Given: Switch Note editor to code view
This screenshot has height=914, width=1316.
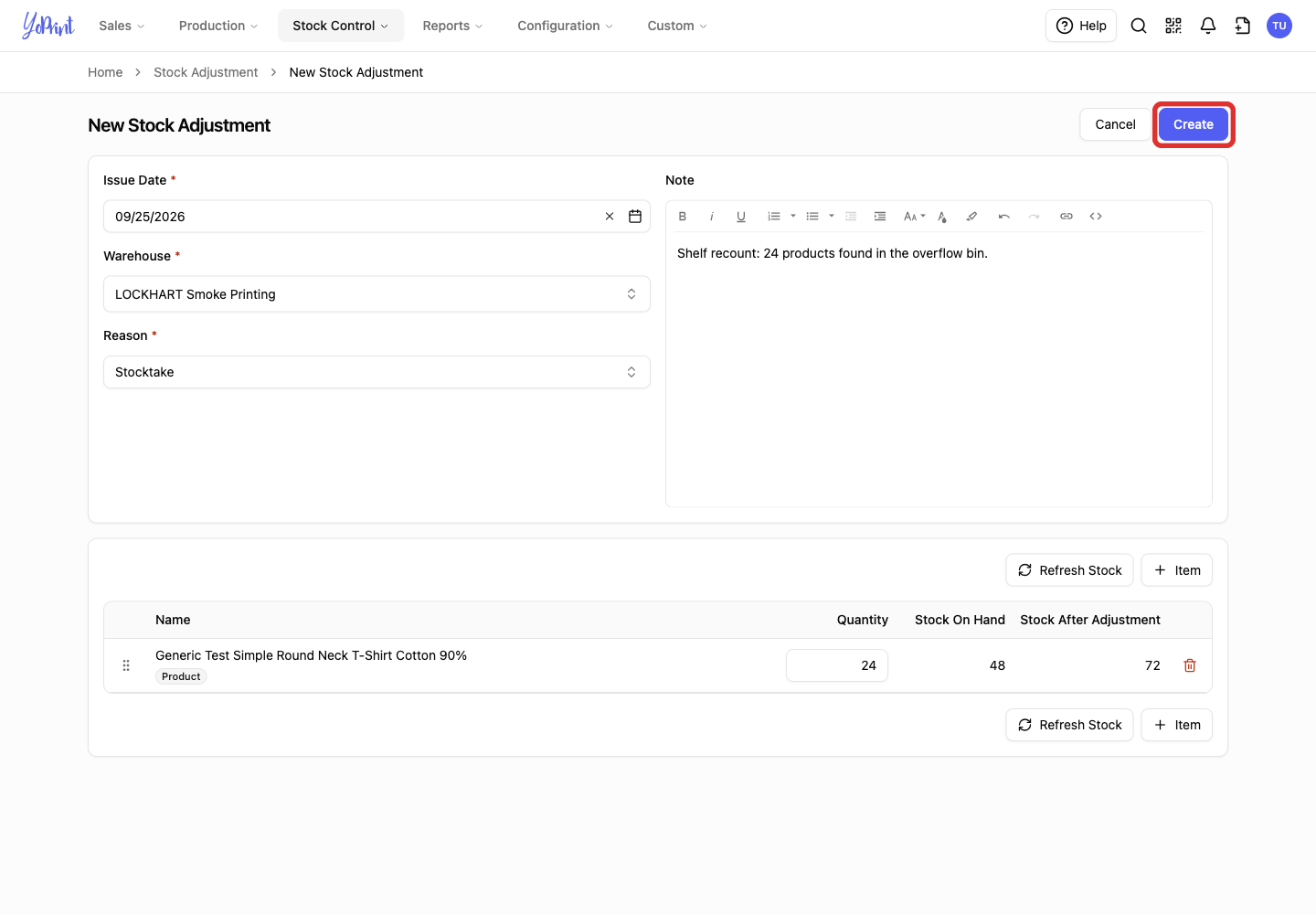Looking at the screenshot, I should [x=1096, y=217].
